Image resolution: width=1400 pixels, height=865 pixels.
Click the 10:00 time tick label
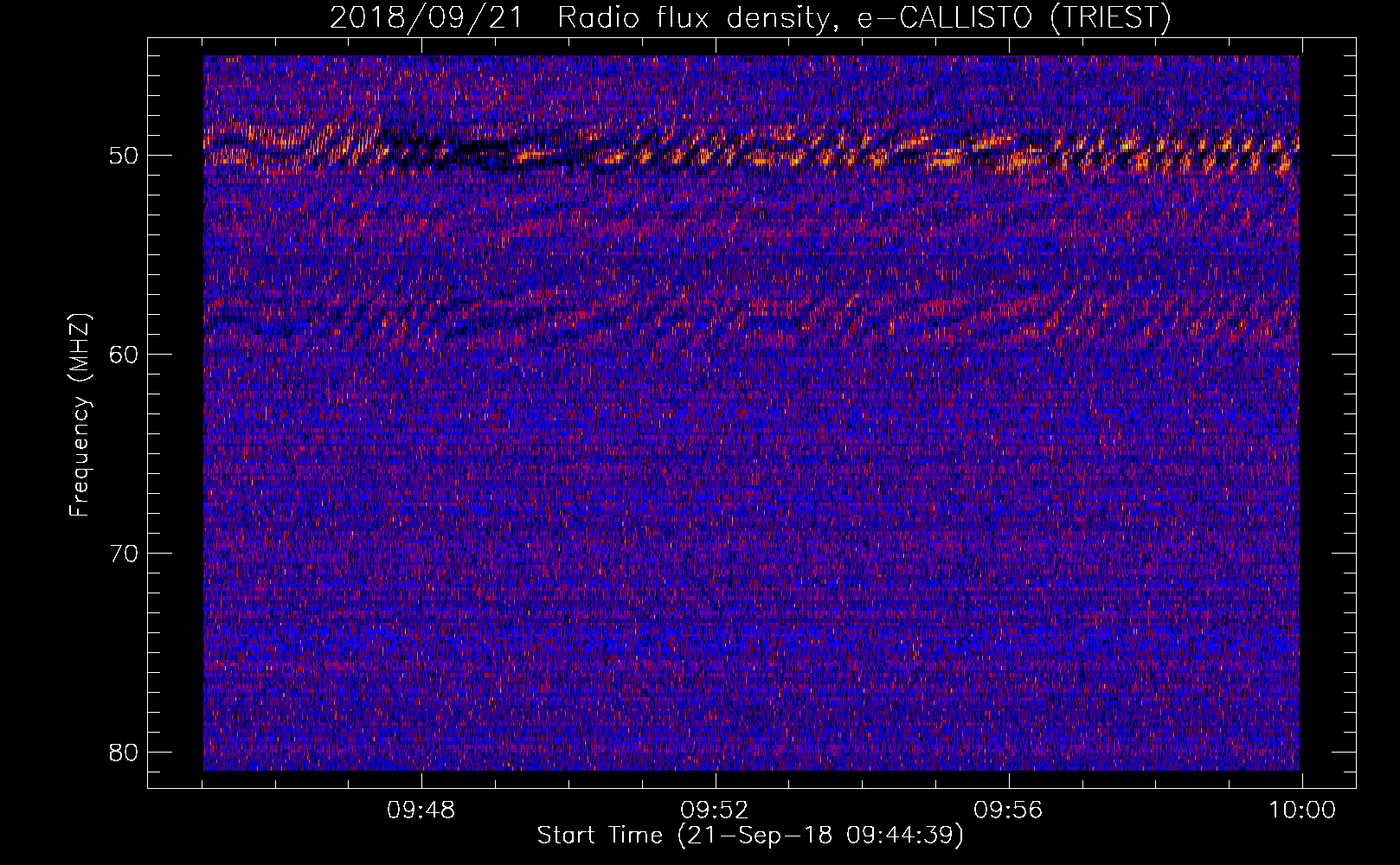click(x=1302, y=811)
